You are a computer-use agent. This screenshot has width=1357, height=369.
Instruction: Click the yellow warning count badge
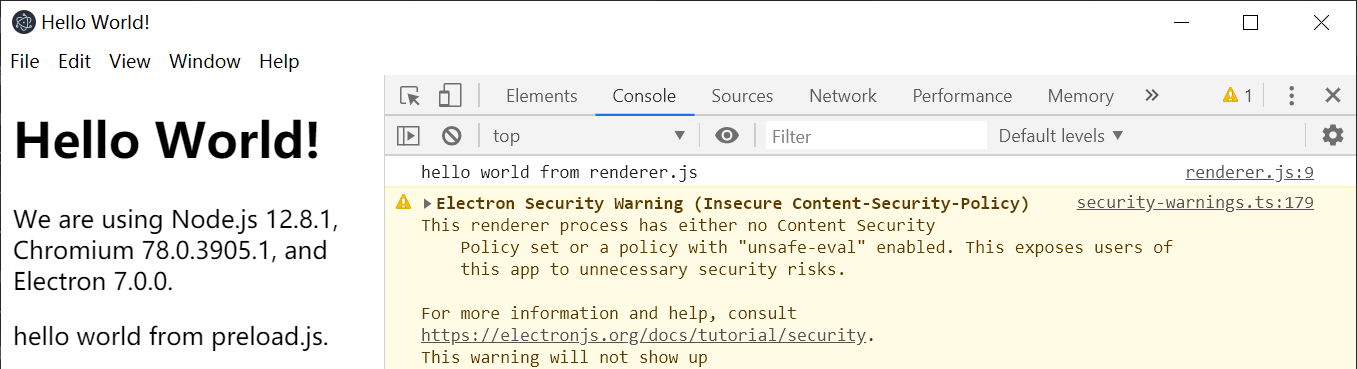[1238, 96]
